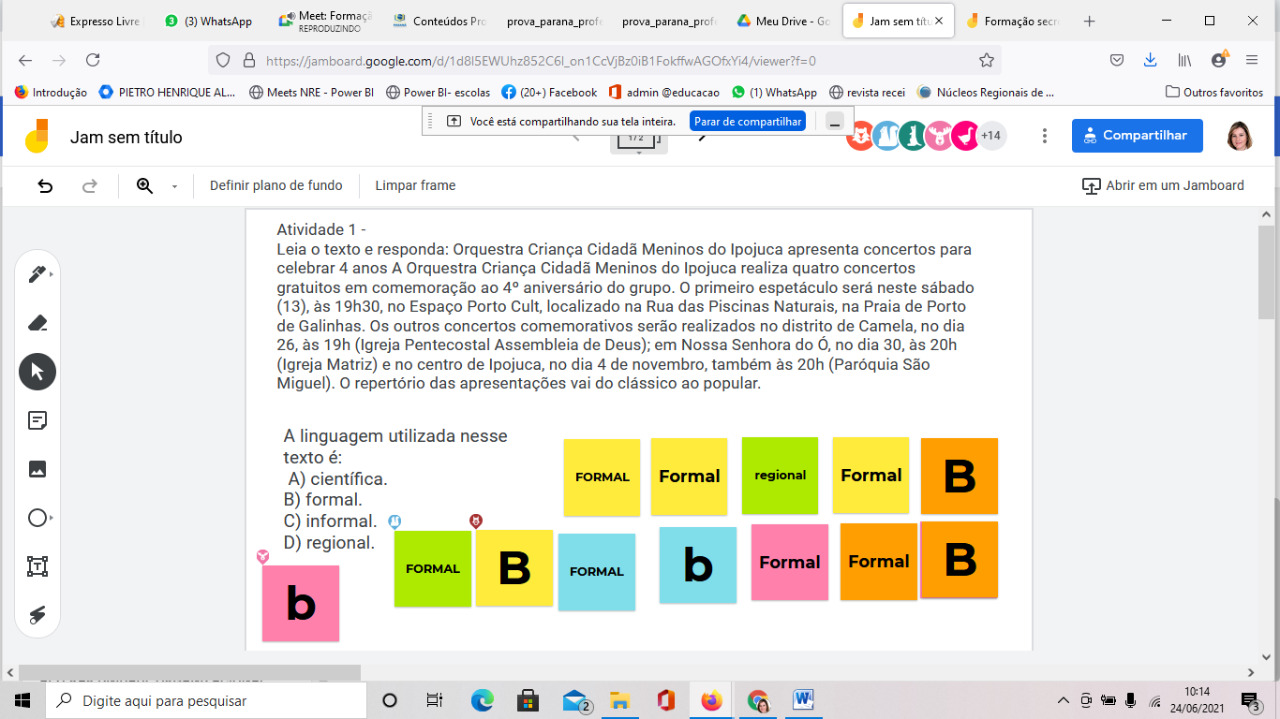Select the Pen drawing tool
Screen dimensions: 1280x719
click(x=38, y=274)
